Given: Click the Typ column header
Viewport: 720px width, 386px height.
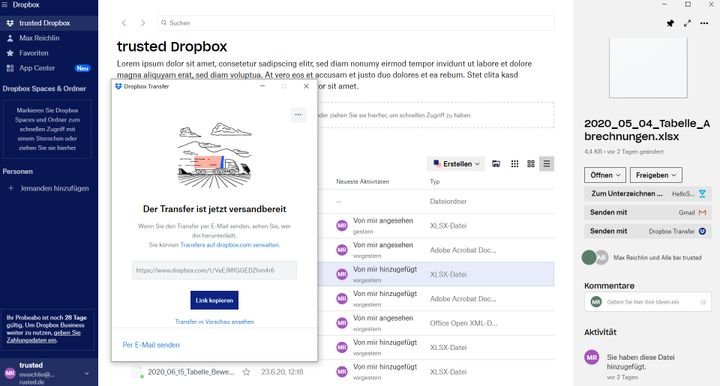Looking at the screenshot, I should pos(435,182).
